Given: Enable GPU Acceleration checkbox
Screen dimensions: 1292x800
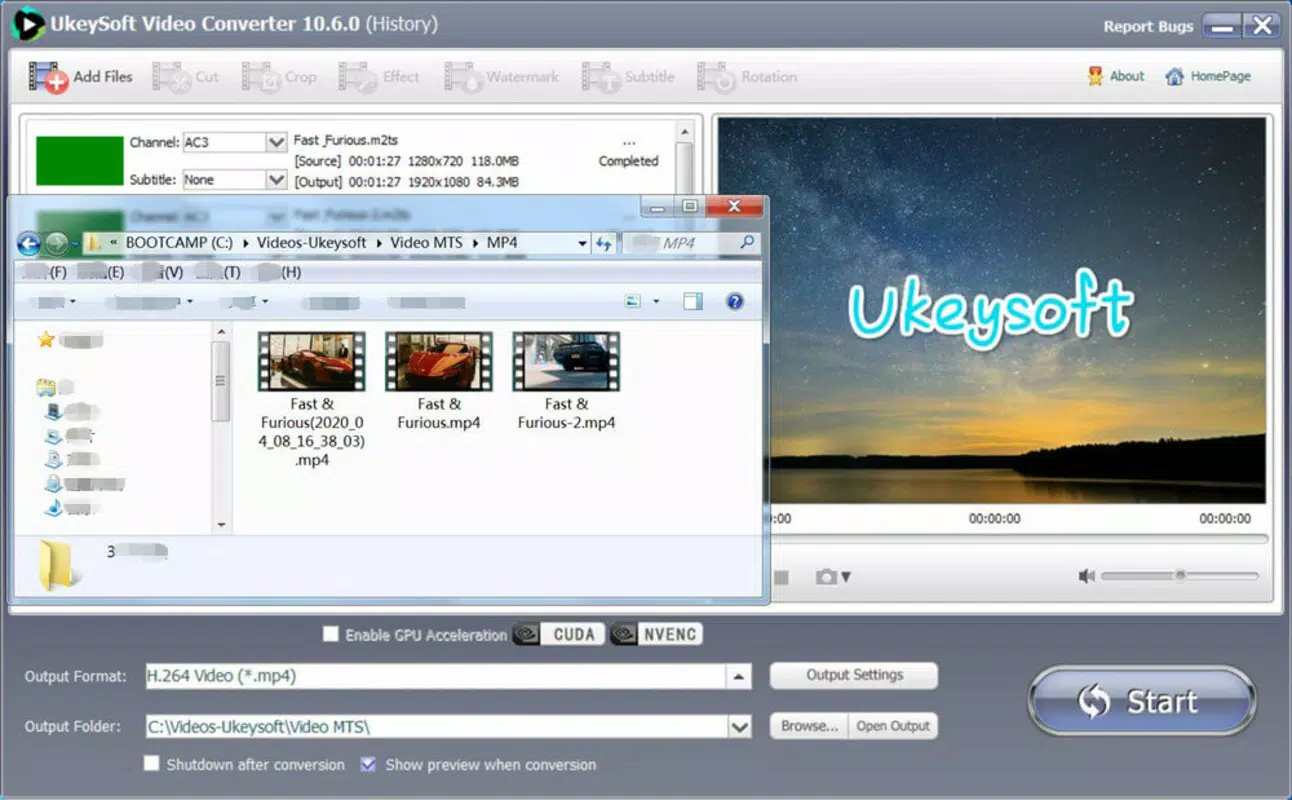Looking at the screenshot, I should click(x=331, y=634).
